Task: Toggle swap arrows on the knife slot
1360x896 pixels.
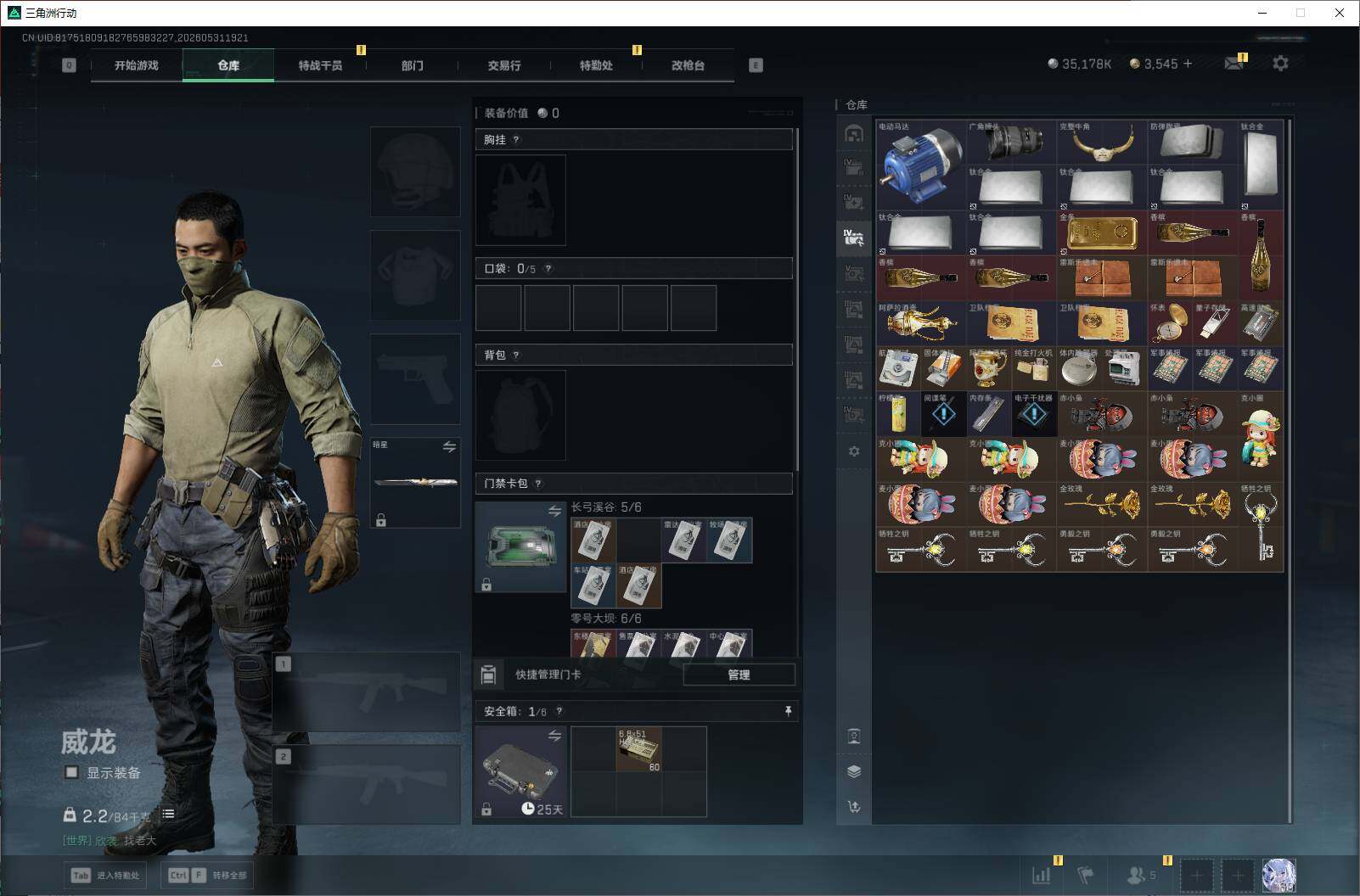Action: click(x=449, y=447)
